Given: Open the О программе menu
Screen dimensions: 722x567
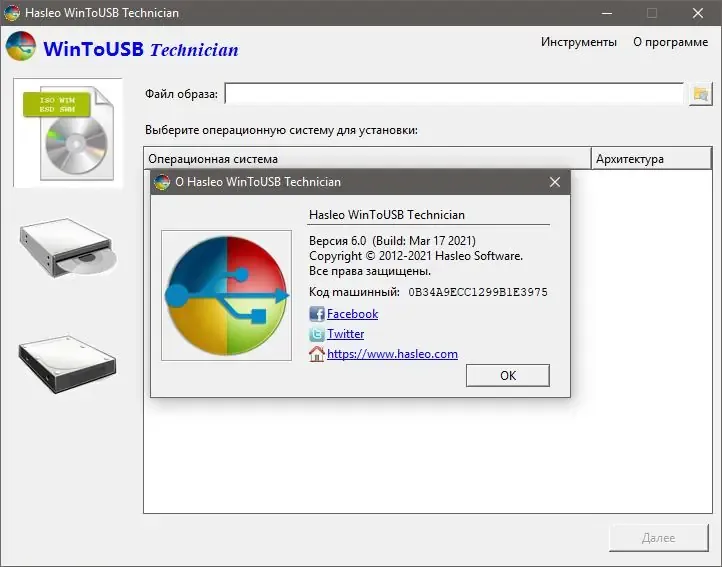Looking at the screenshot, I should tap(670, 42).
